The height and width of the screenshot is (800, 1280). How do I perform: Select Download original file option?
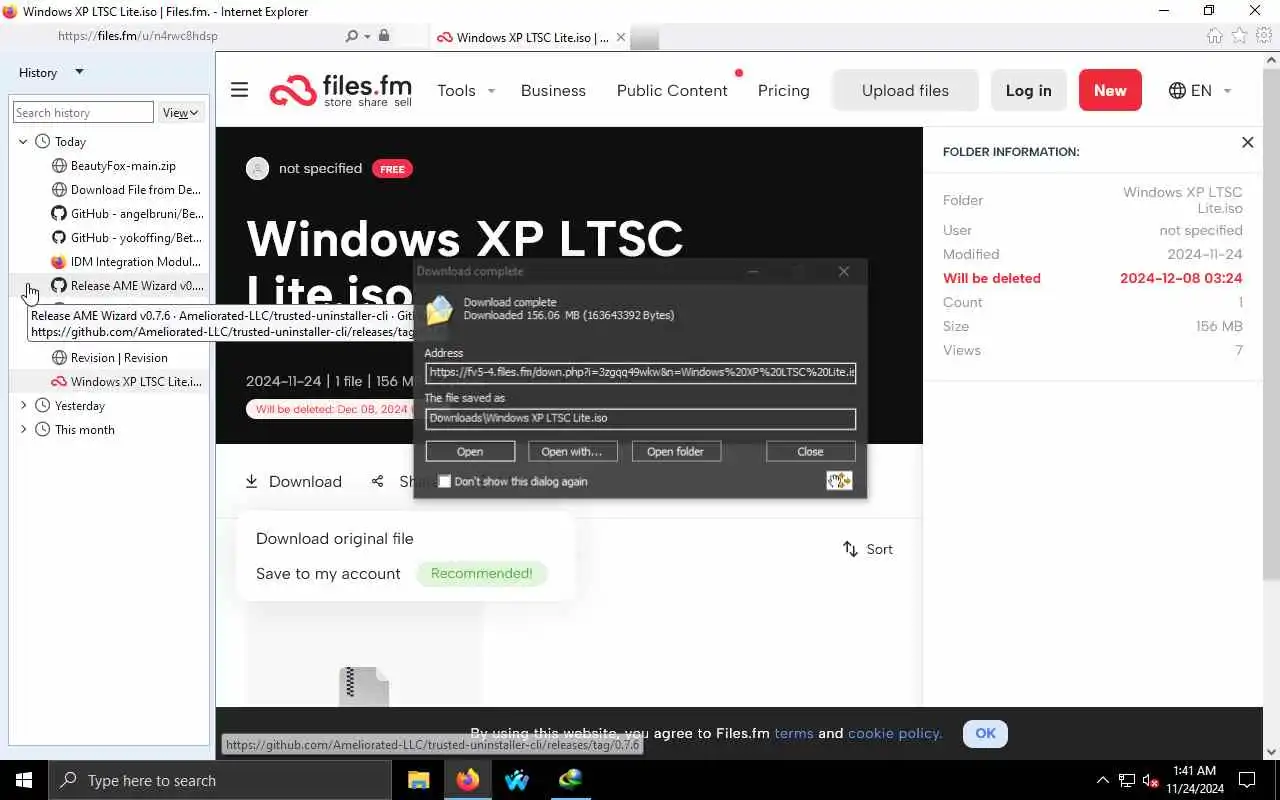point(334,538)
